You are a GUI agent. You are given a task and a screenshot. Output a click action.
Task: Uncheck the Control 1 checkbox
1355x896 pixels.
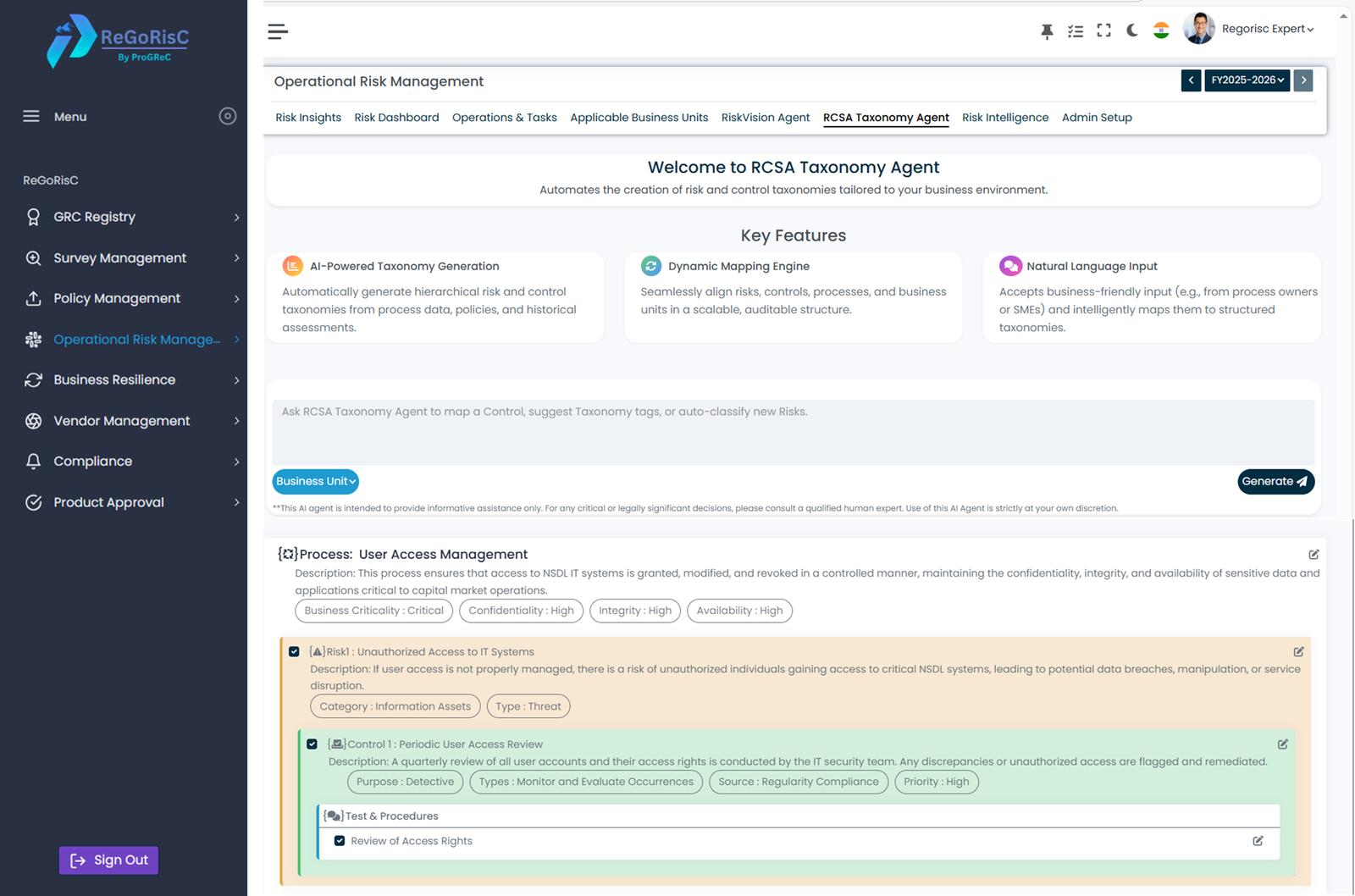(312, 744)
